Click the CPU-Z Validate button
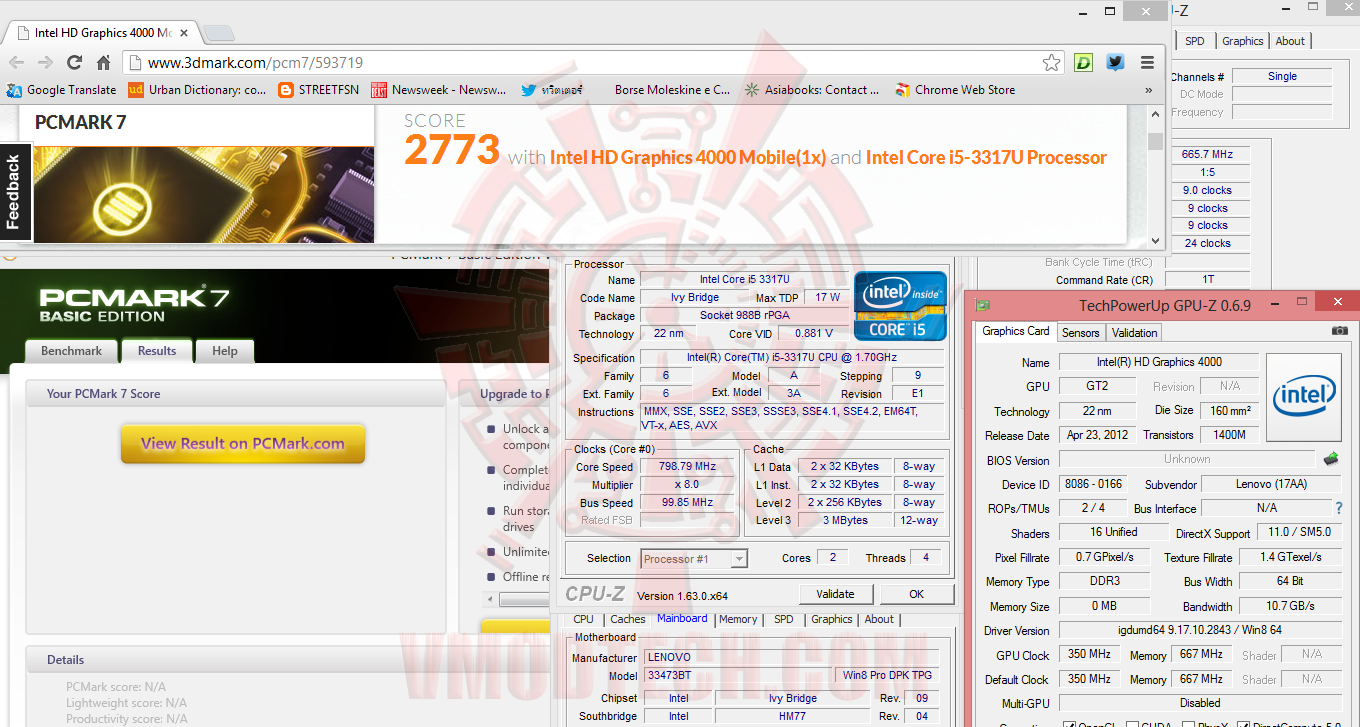Screen dimensions: 1360x727 (x=835, y=594)
